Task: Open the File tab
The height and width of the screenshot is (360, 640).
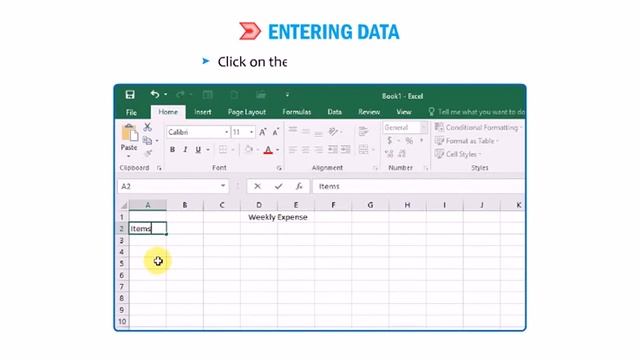Action: (x=131, y=112)
